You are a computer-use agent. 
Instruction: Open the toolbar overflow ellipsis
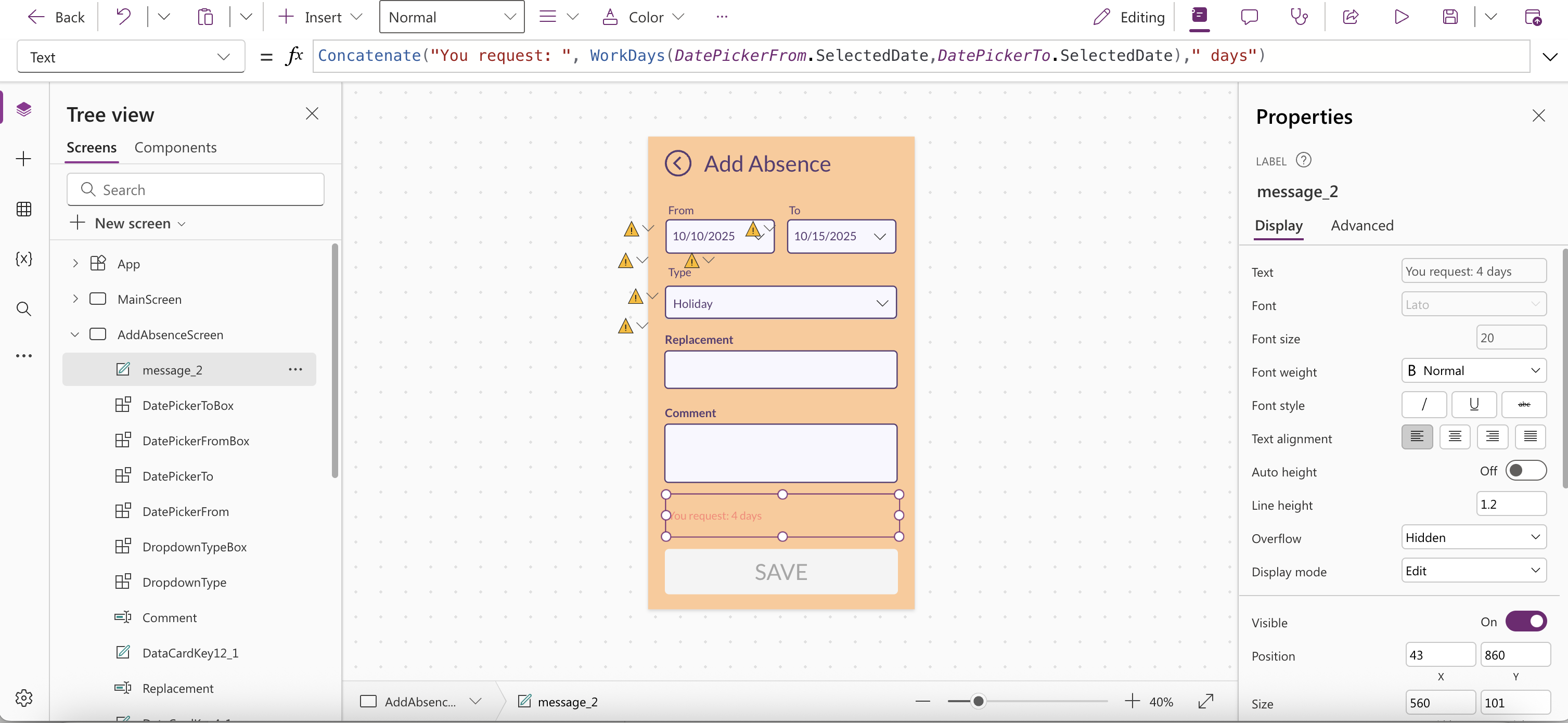pos(722,17)
